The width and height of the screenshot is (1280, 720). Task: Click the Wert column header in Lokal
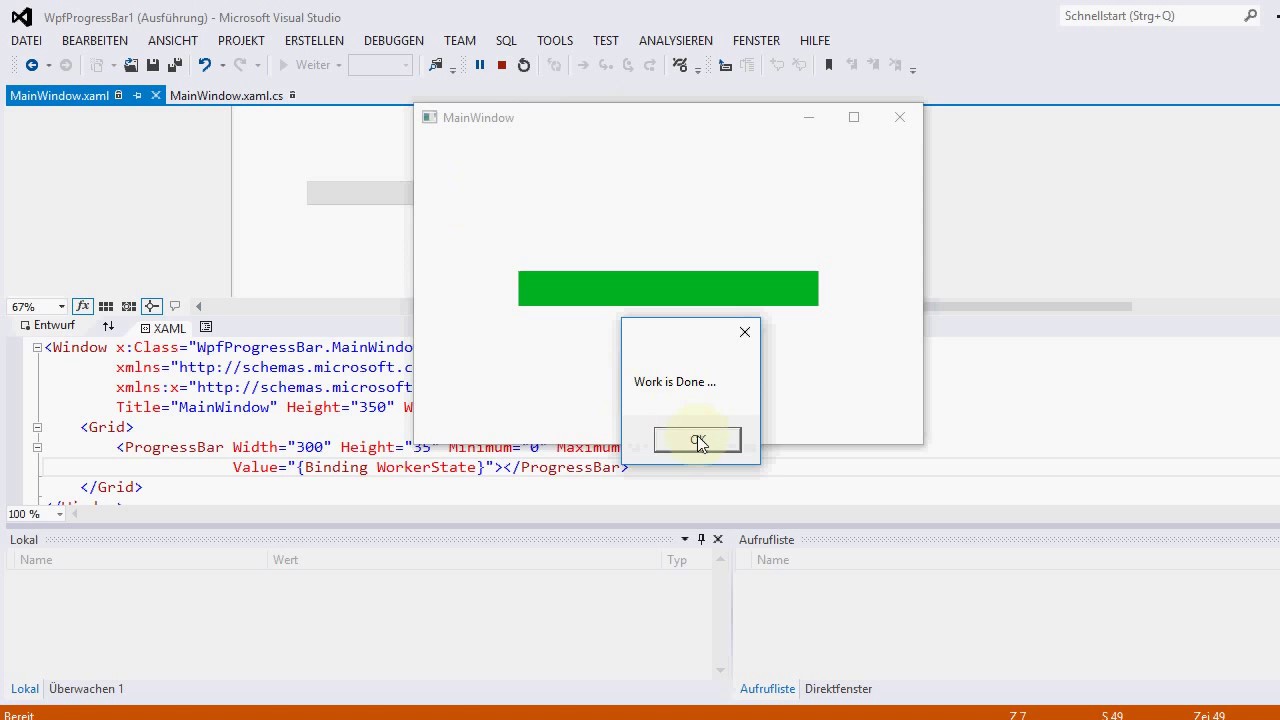pos(465,560)
